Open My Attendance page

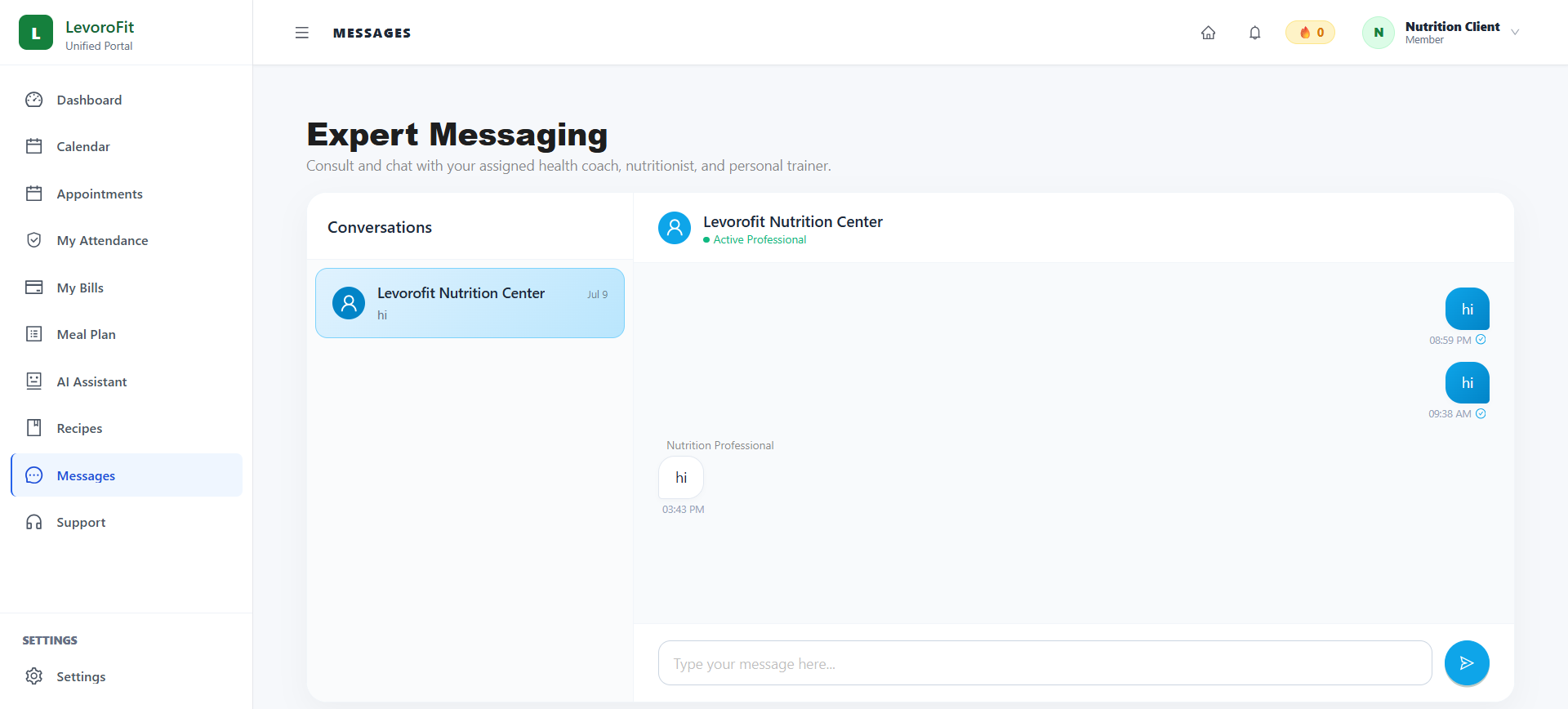pyautogui.click(x=127, y=240)
